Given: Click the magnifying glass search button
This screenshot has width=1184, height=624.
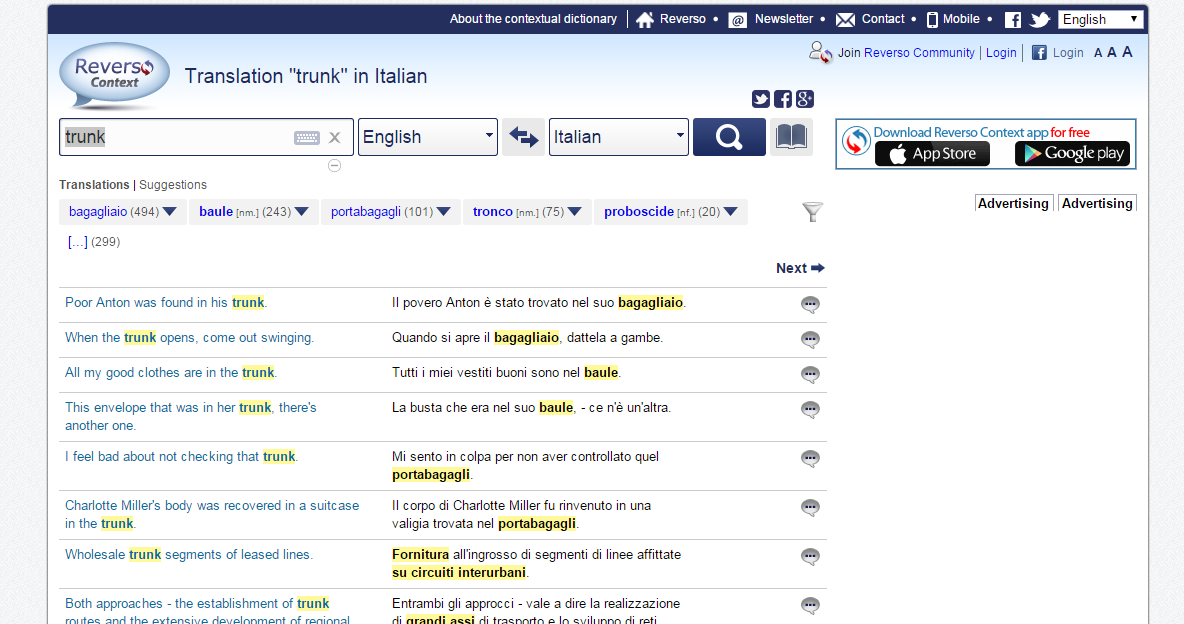Looking at the screenshot, I should pyautogui.click(x=729, y=137).
